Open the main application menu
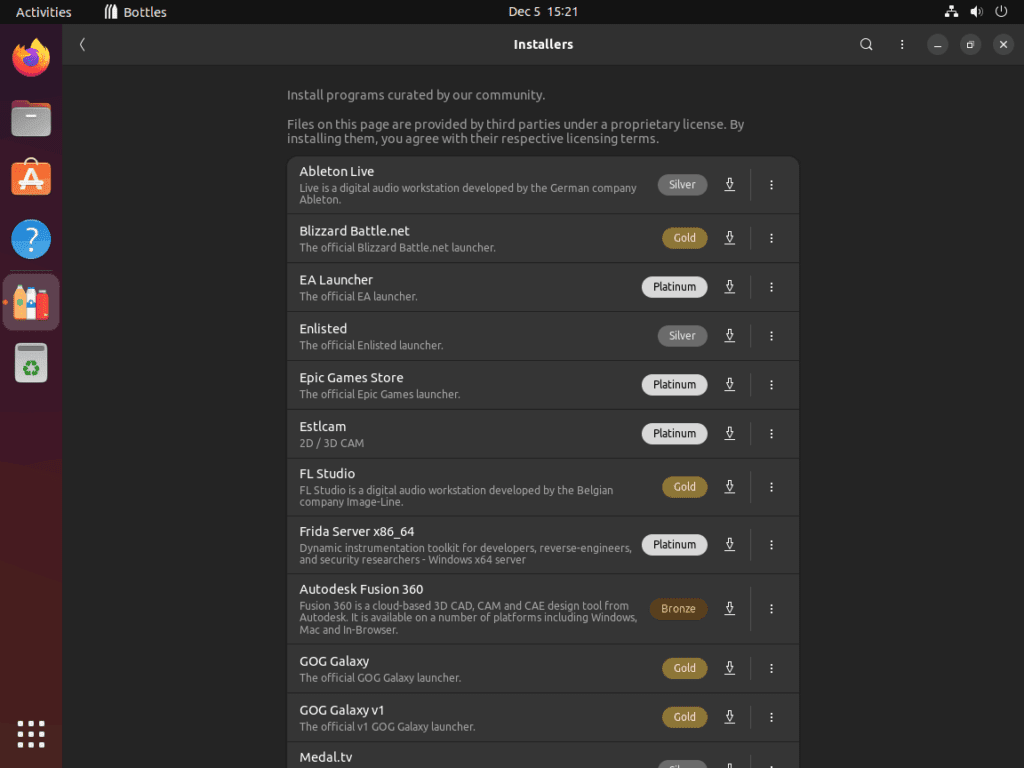1024x768 pixels. pos(901,44)
